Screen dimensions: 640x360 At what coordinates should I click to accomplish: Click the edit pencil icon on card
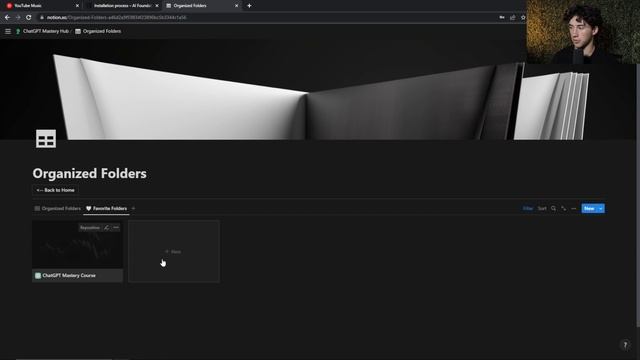[107, 228]
